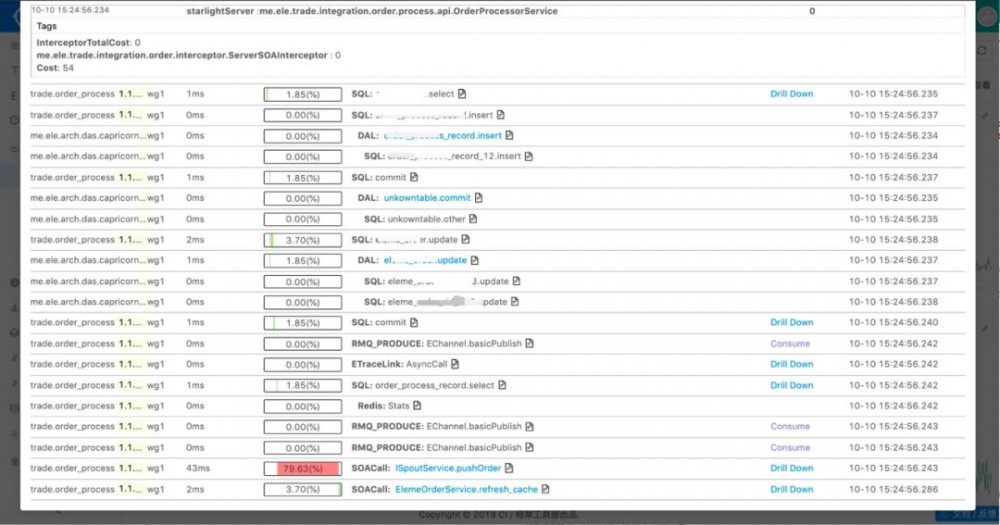
Task: Drill Down on order_process_record.select row
Action: coord(791,385)
